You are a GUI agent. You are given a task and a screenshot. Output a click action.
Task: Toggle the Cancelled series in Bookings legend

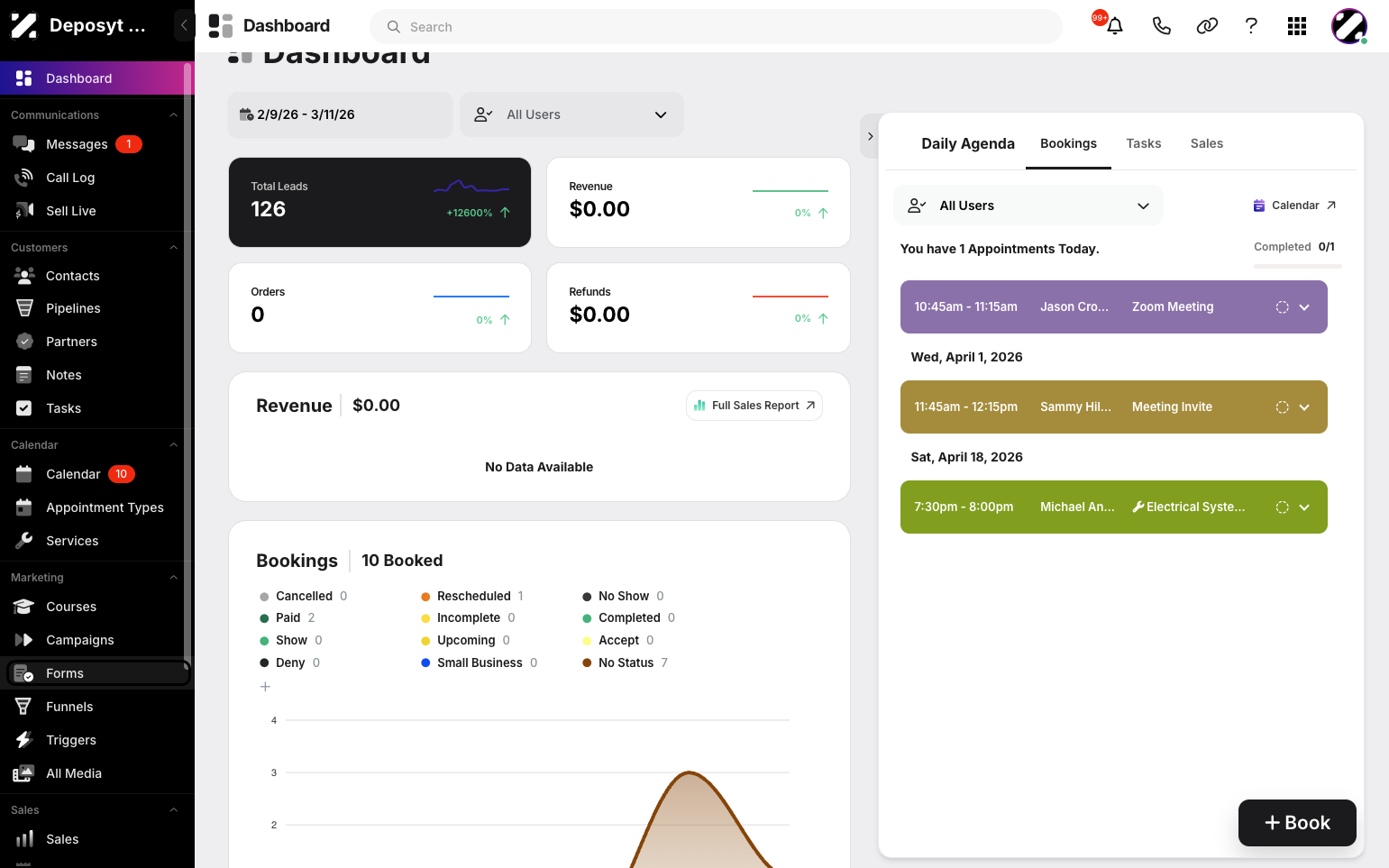(303, 596)
